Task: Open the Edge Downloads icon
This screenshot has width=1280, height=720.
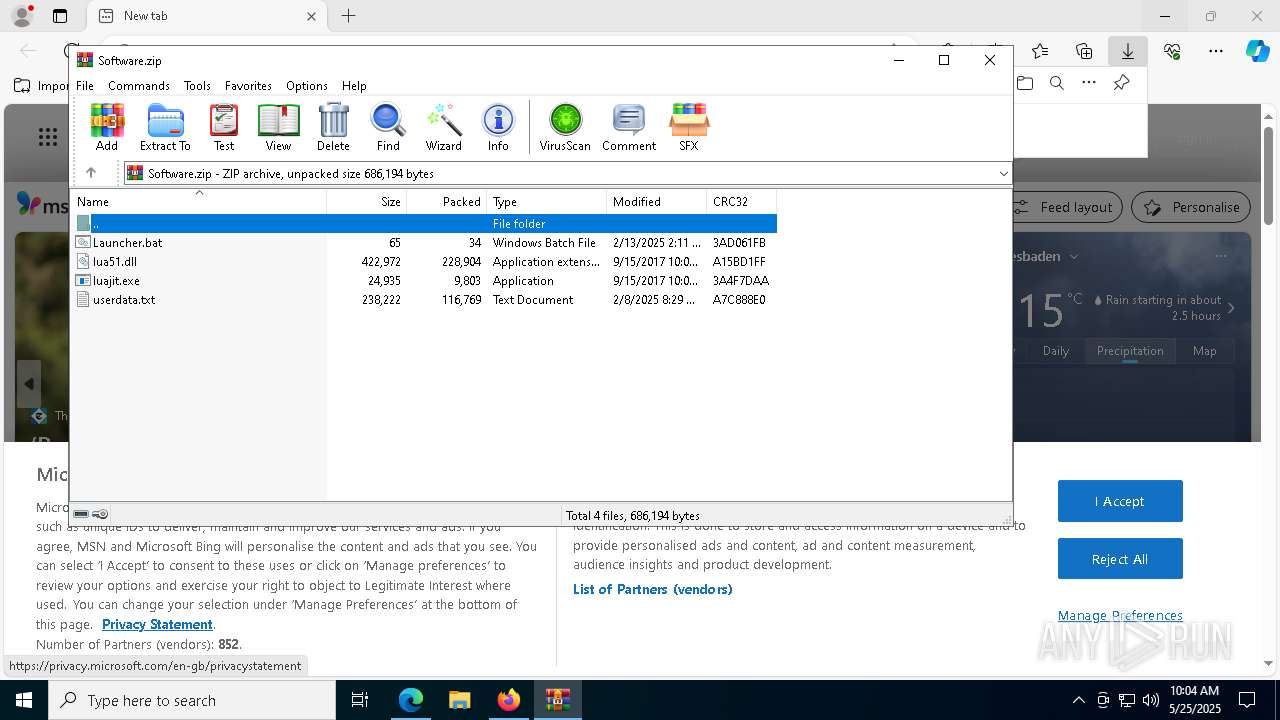Action: pyautogui.click(x=1127, y=51)
